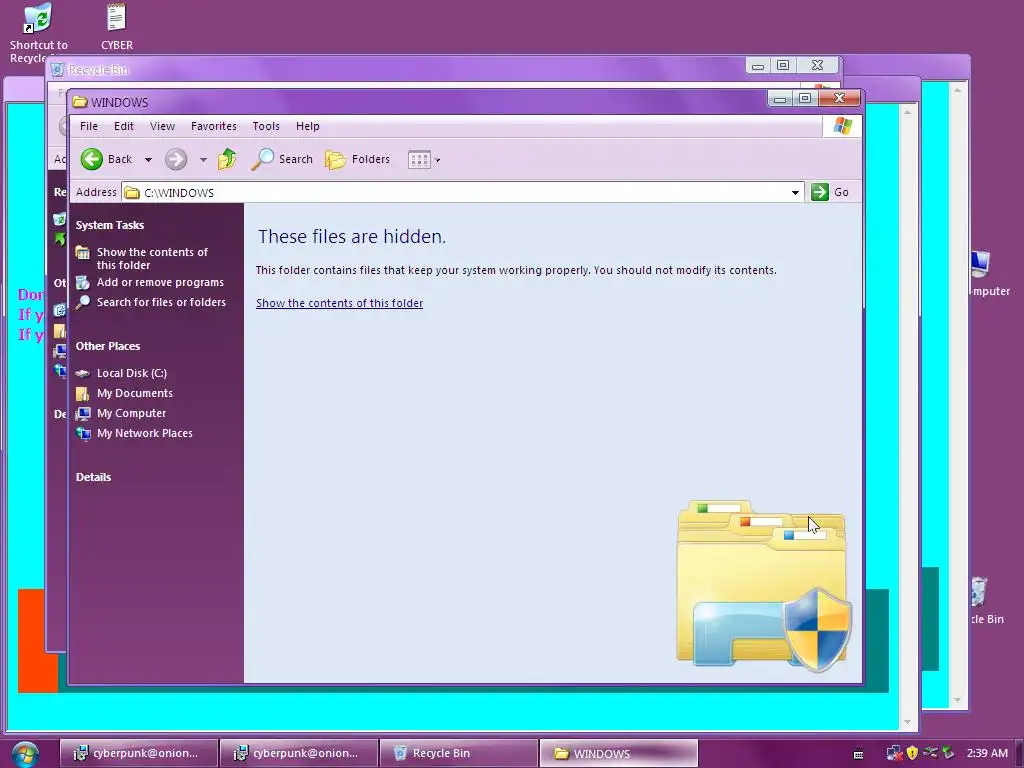The height and width of the screenshot is (768, 1024).
Task: Go back using the green Back arrow
Action: click(91, 159)
